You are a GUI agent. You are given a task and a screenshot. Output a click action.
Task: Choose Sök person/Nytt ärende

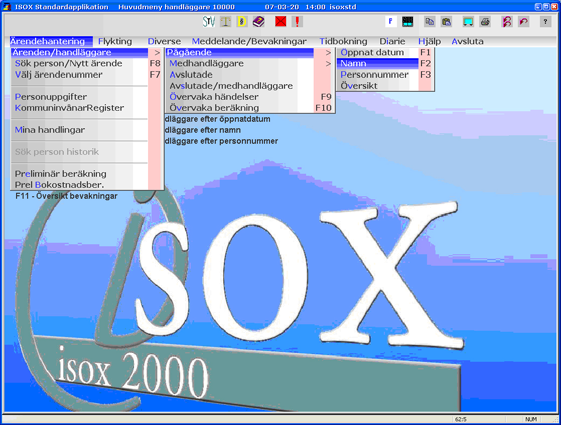point(87,64)
